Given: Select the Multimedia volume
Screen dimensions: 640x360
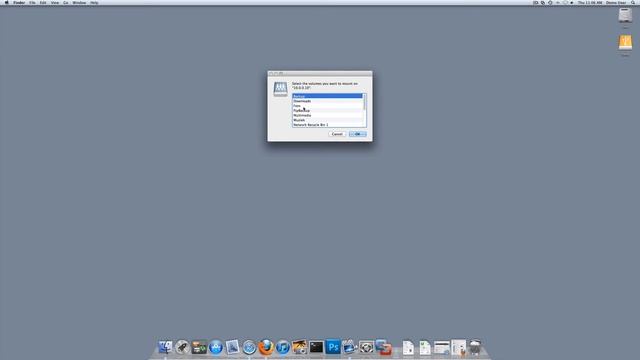Looking at the screenshot, I should [327, 116].
